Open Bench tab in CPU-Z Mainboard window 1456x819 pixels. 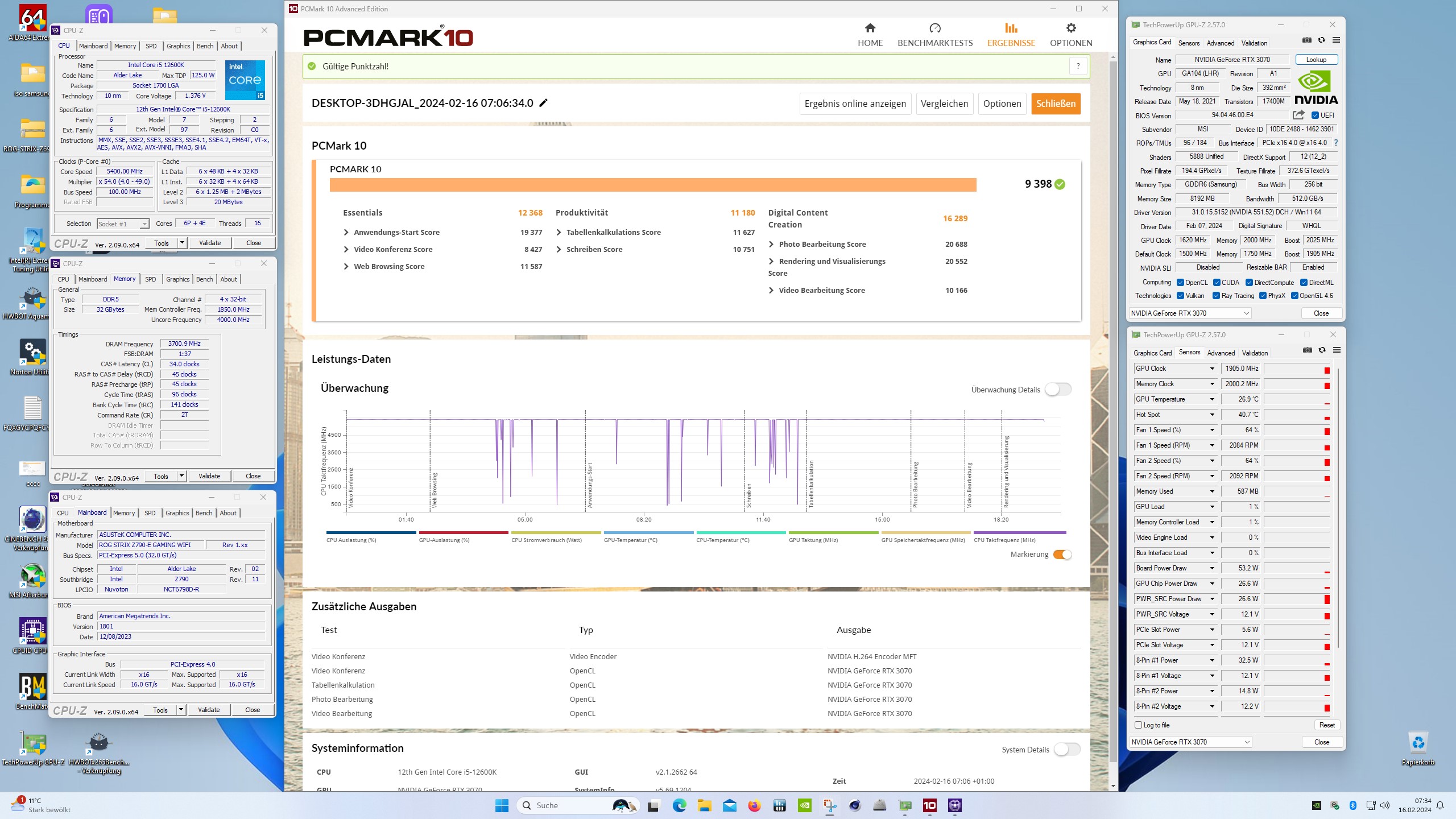click(x=204, y=513)
